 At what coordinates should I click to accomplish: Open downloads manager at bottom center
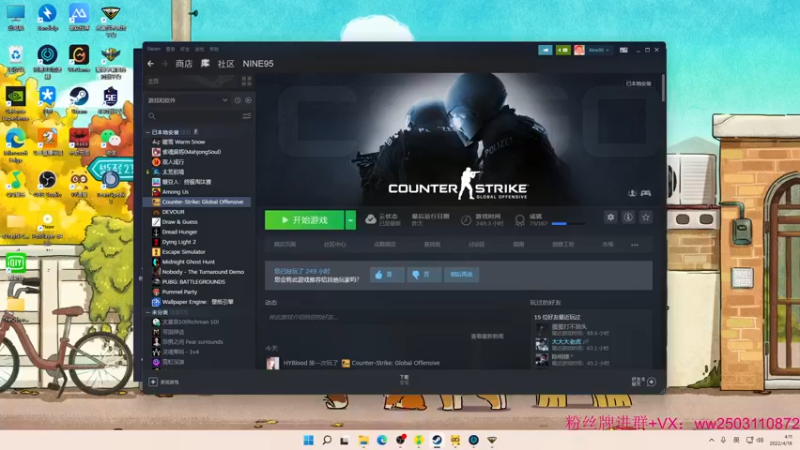pos(404,380)
